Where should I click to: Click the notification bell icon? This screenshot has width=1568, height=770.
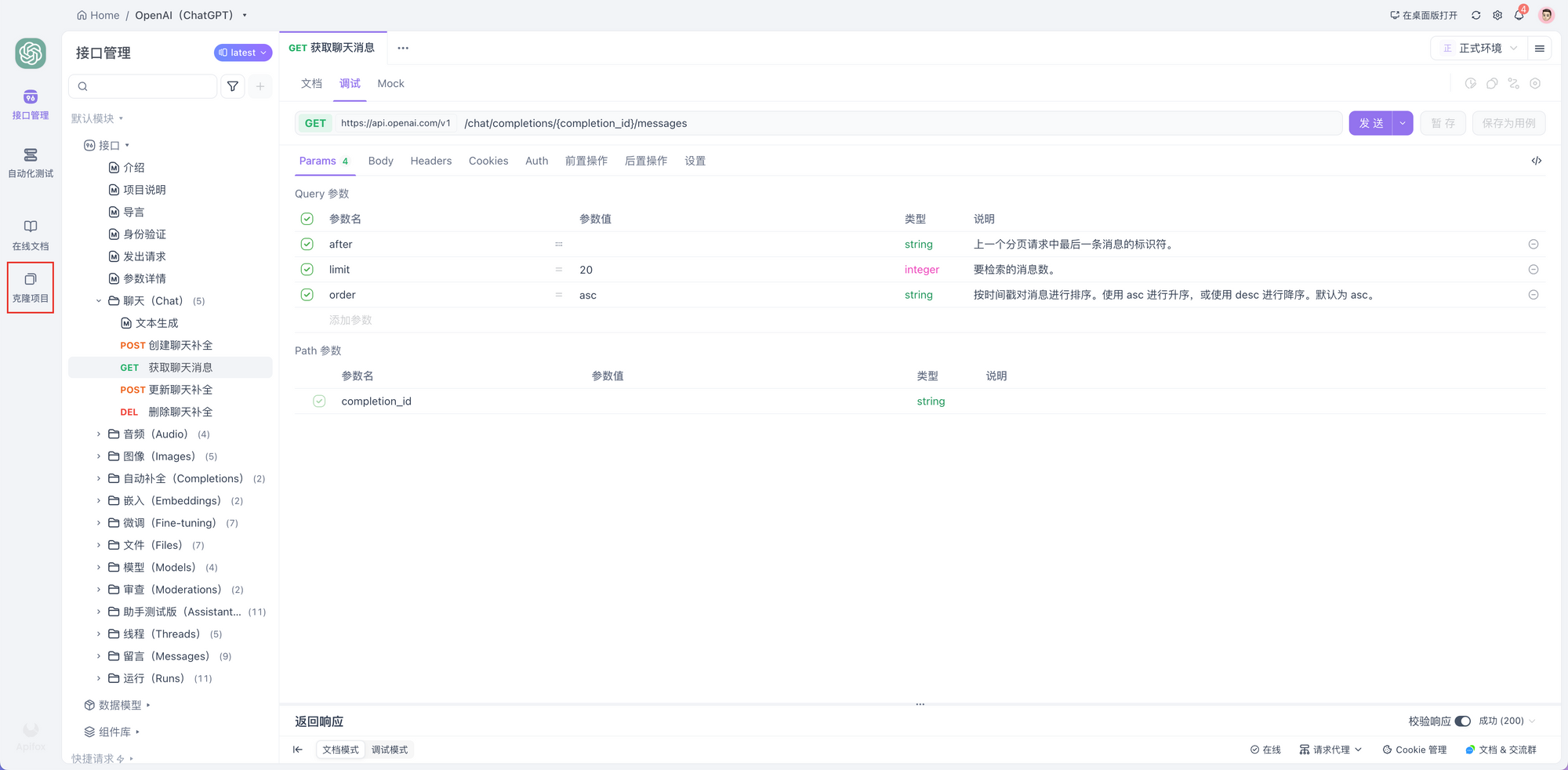click(x=1519, y=16)
